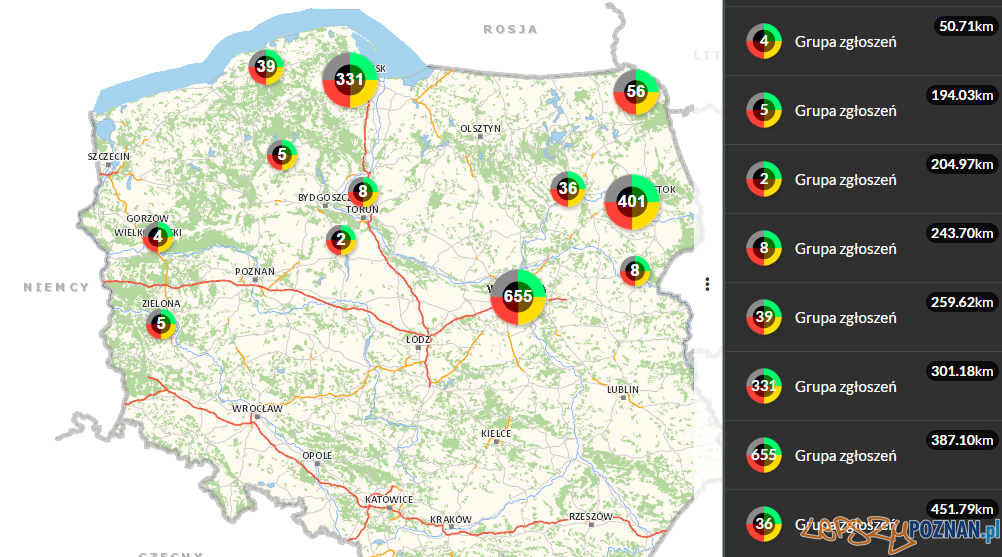
Task: Click list icon with number 36
Action: pos(764,524)
